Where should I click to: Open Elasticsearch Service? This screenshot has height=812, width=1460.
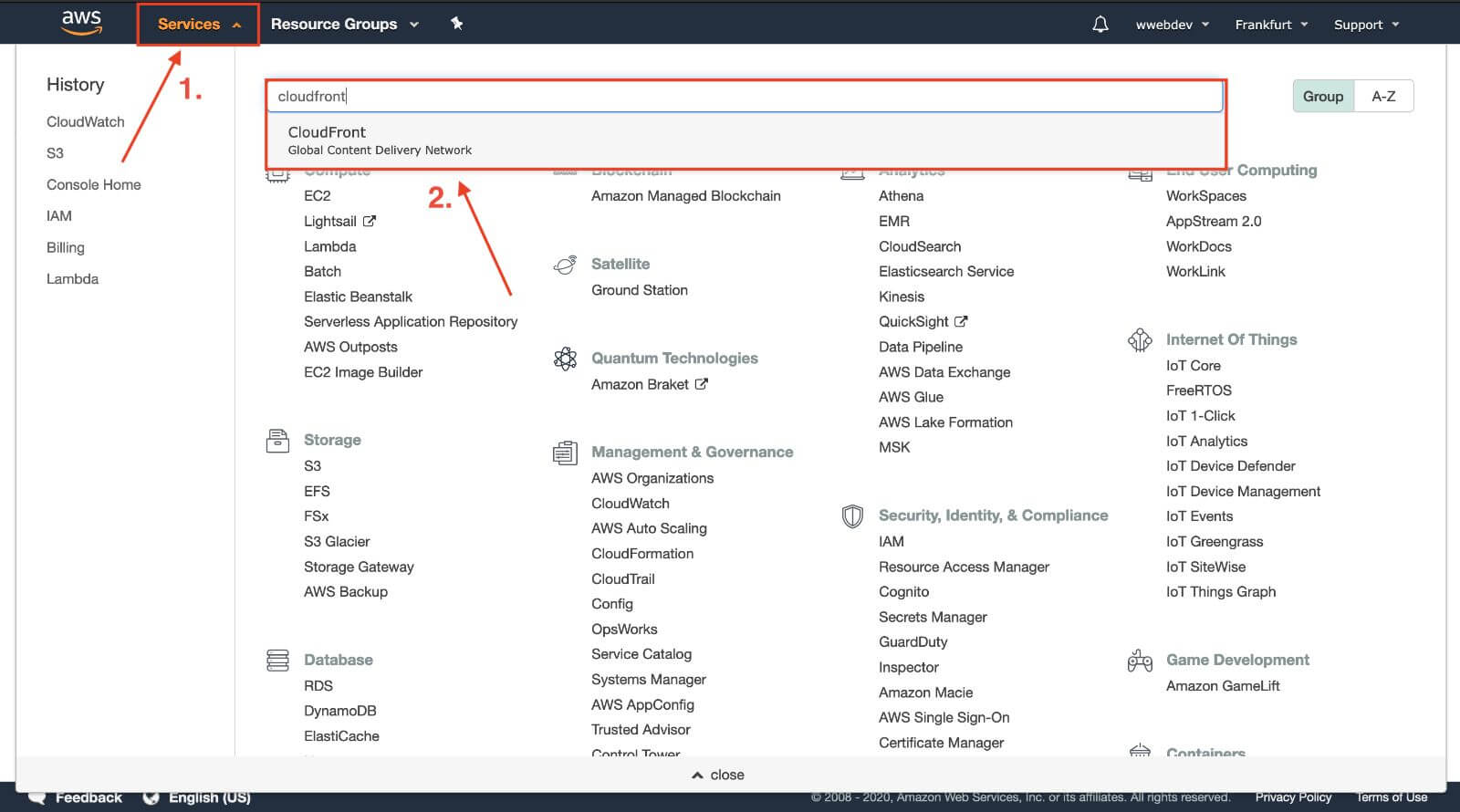tap(946, 272)
